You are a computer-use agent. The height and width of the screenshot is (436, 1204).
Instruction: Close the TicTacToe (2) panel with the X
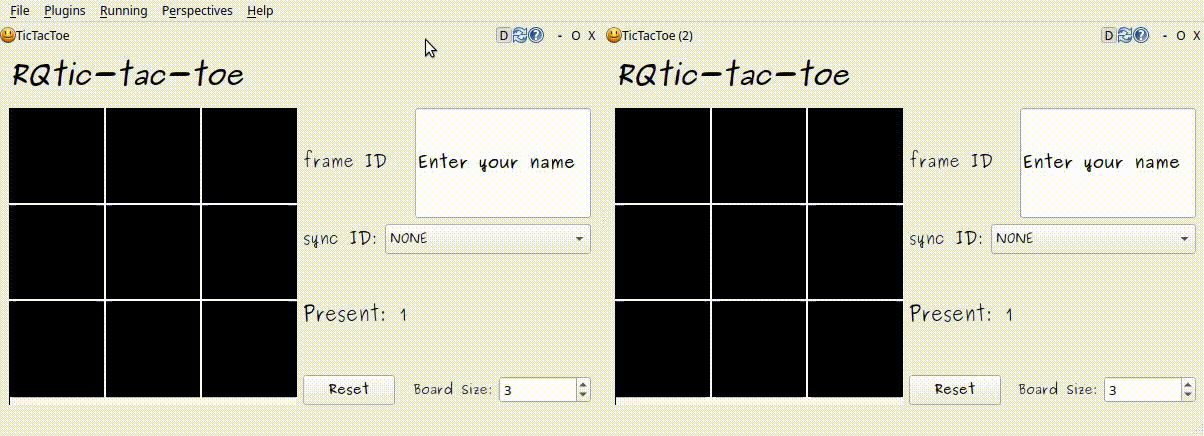pyautogui.click(x=1197, y=35)
